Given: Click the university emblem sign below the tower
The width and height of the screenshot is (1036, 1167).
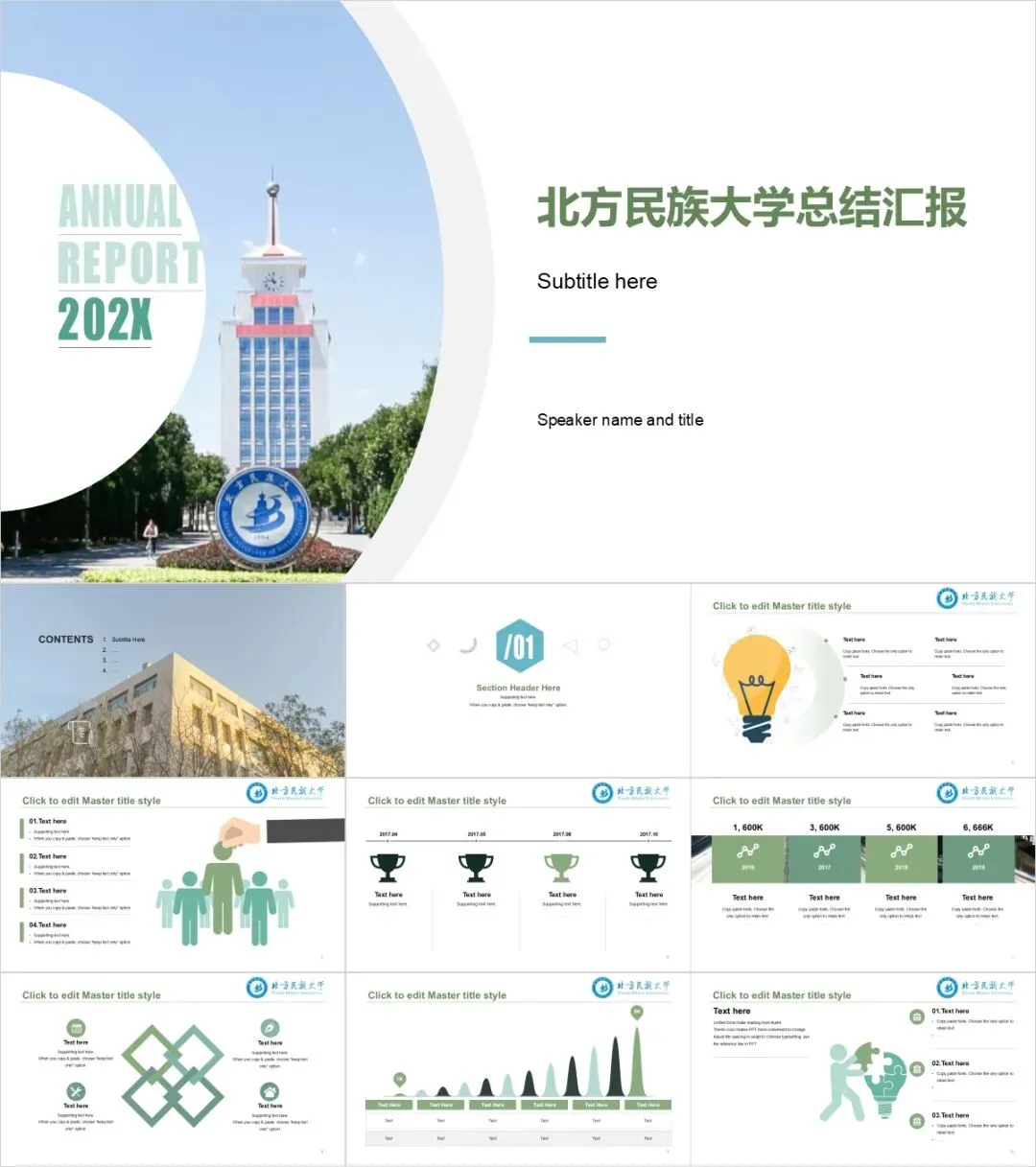Looking at the screenshot, I should (262, 515).
